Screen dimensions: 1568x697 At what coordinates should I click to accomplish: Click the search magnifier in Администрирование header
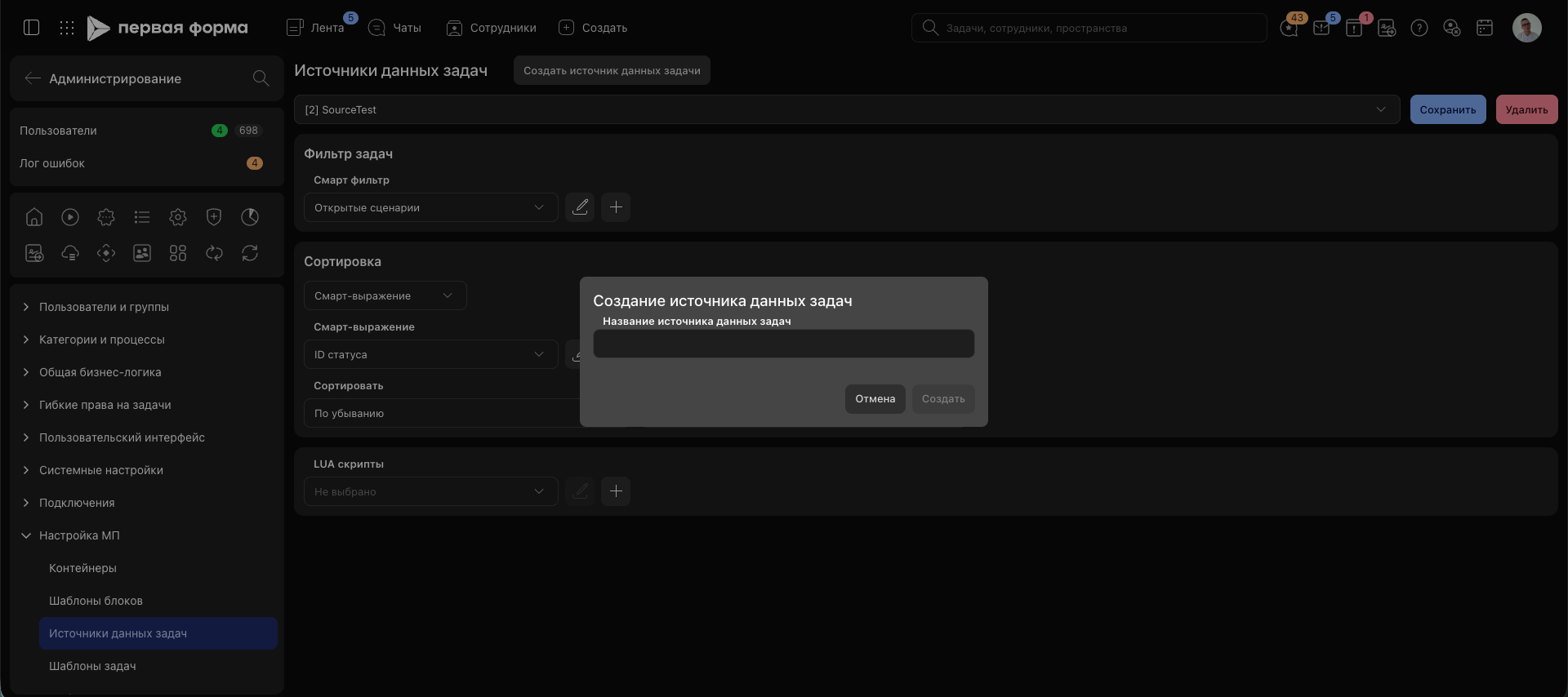261,78
